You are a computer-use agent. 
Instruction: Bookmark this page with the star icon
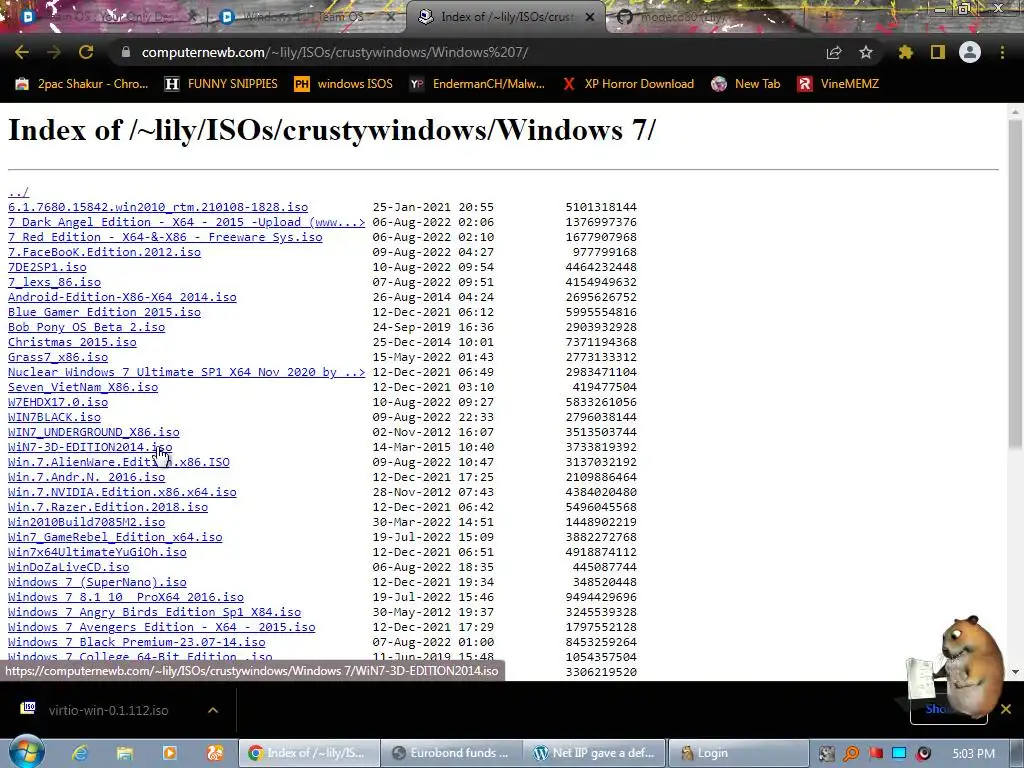pyautogui.click(x=866, y=52)
